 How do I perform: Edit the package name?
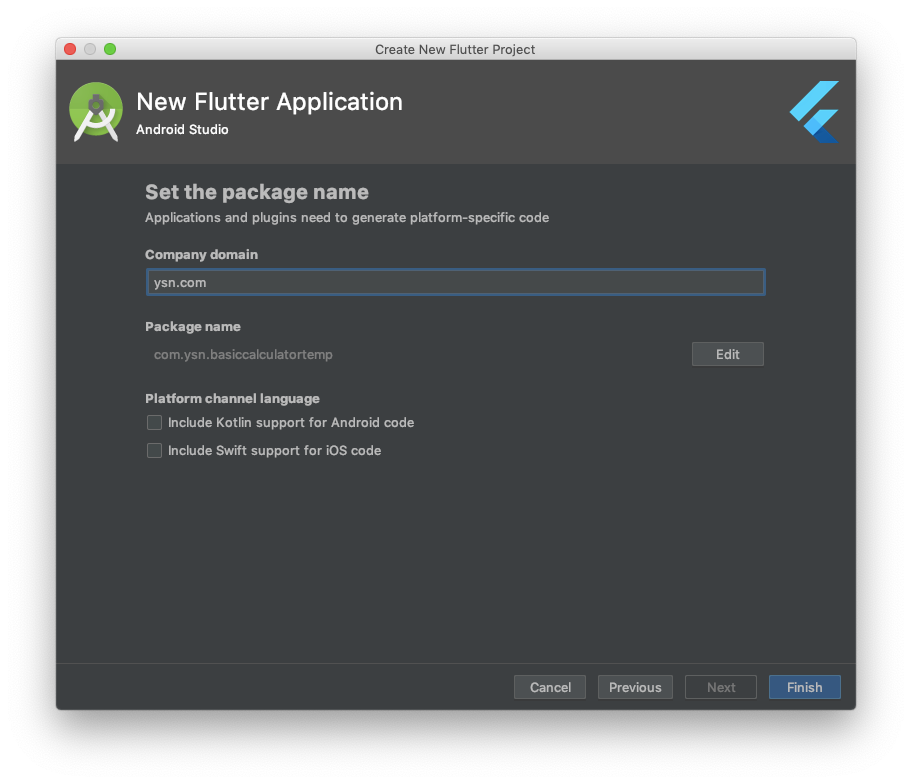tap(728, 354)
